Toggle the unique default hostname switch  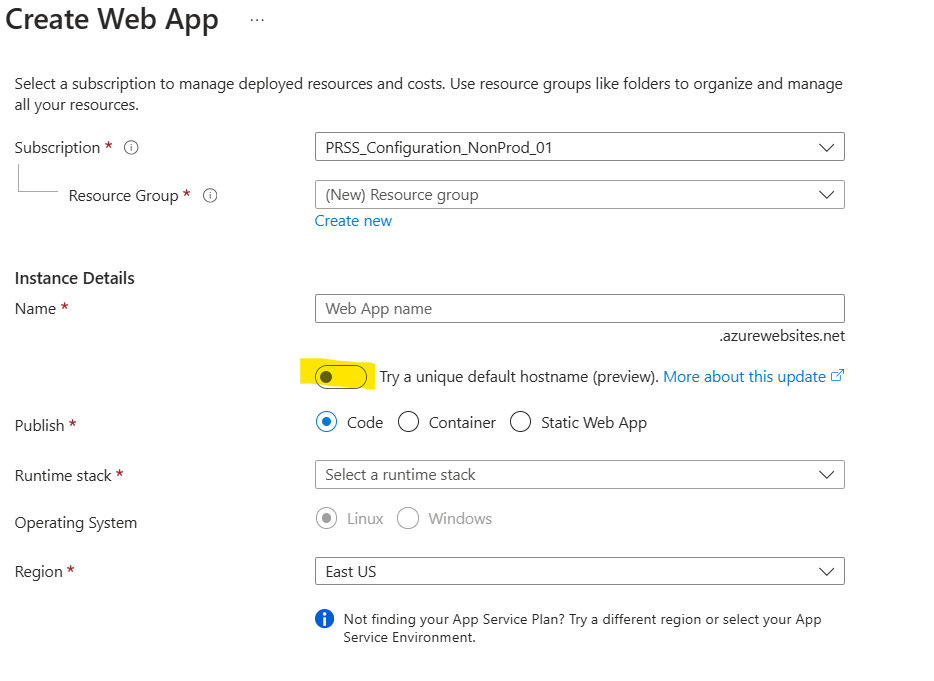pos(341,377)
